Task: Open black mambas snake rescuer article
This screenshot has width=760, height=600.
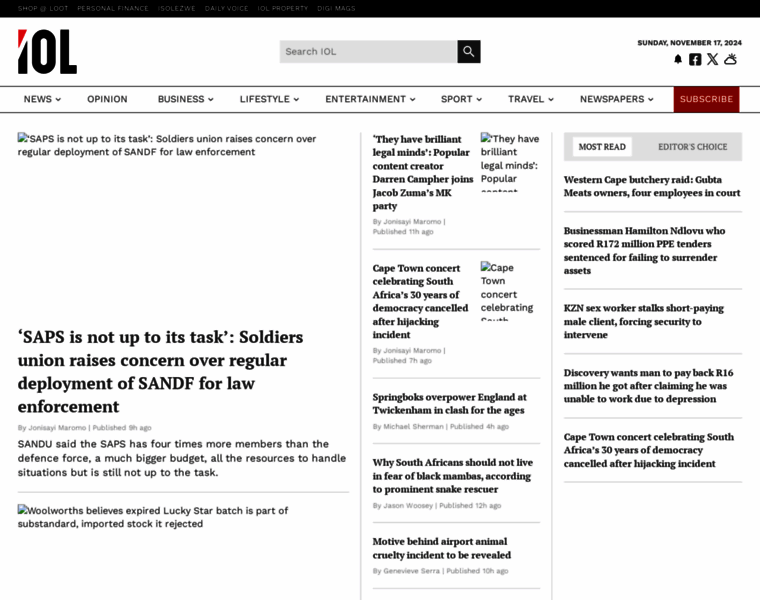Action: point(453,476)
